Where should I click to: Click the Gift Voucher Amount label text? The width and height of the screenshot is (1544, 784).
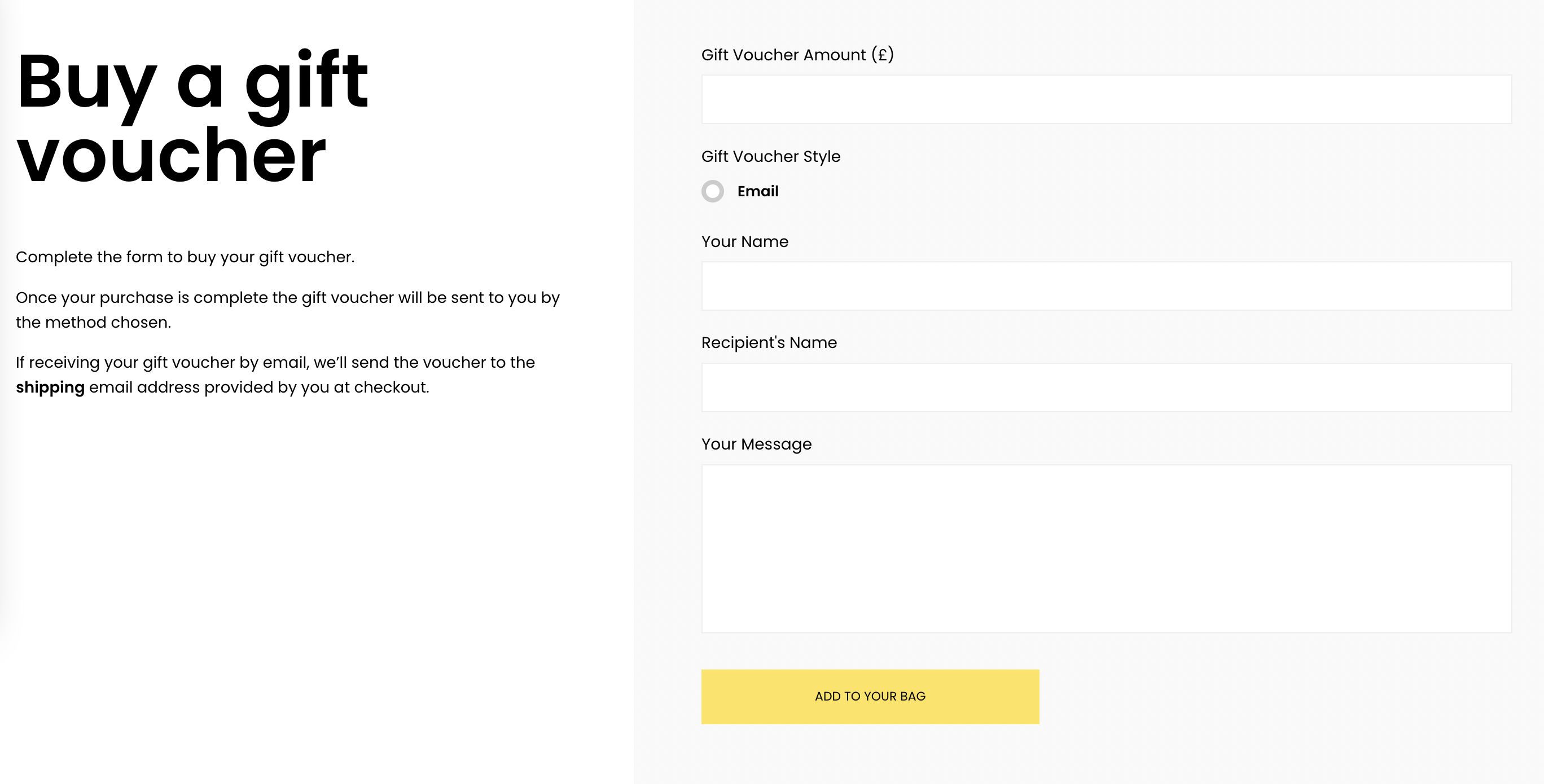coord(784,55)
